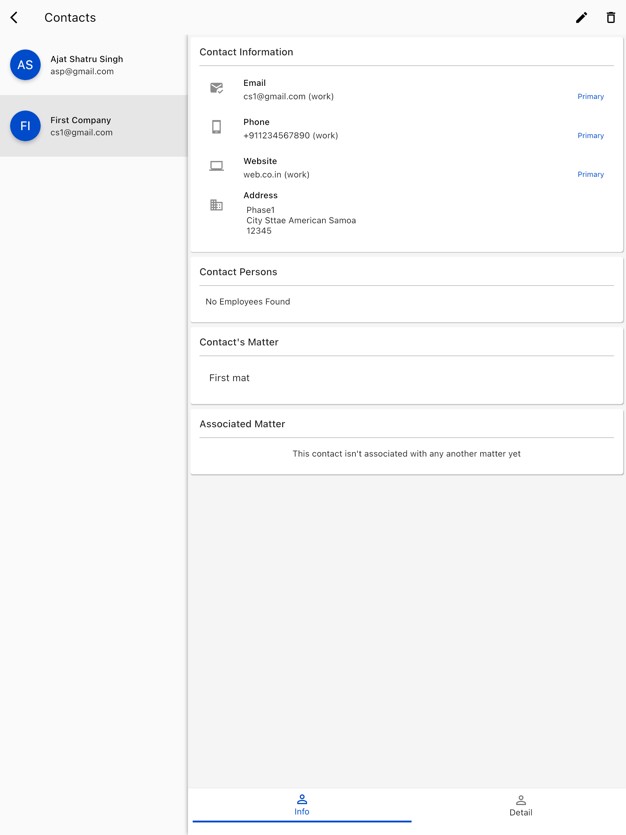
Task: Click the pencil edit icon
Action: pos(581,18)
